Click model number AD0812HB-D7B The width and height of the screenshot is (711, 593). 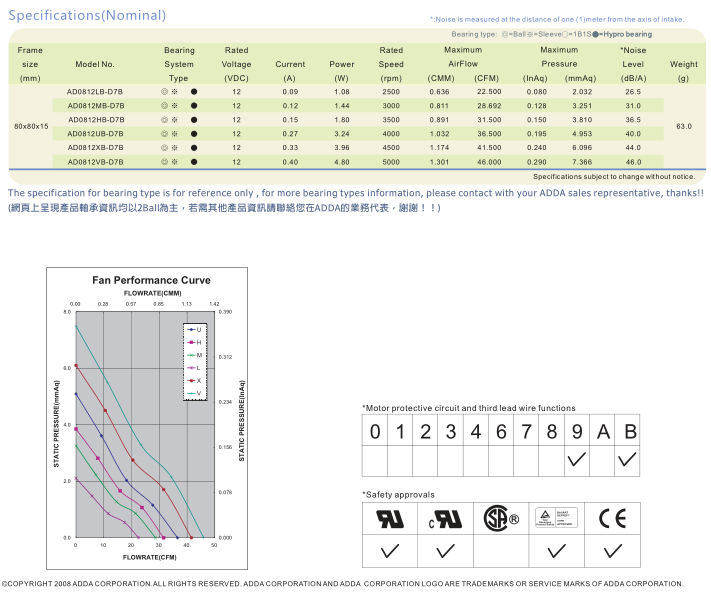[96, 120]
